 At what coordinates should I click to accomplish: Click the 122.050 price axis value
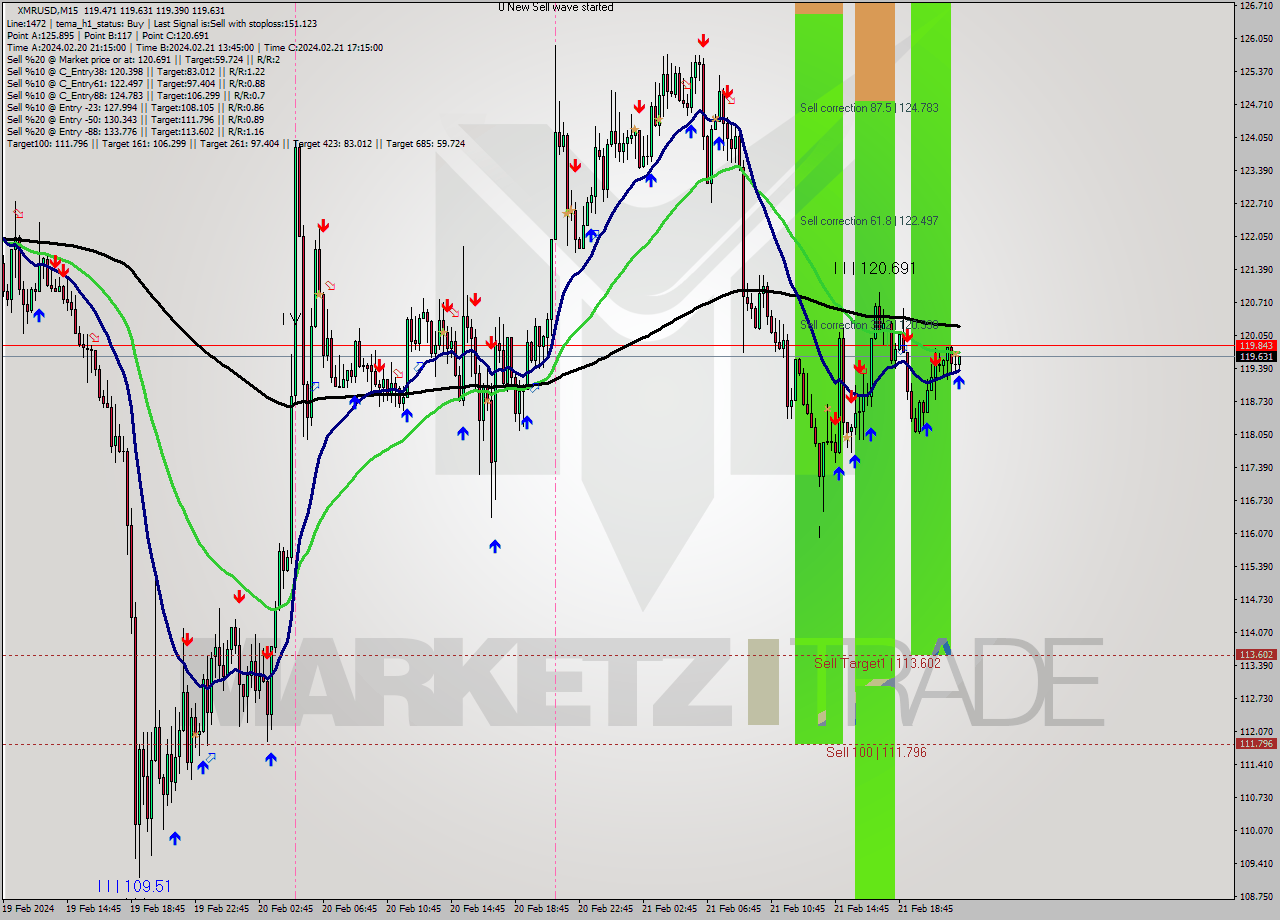[1256, 236]
